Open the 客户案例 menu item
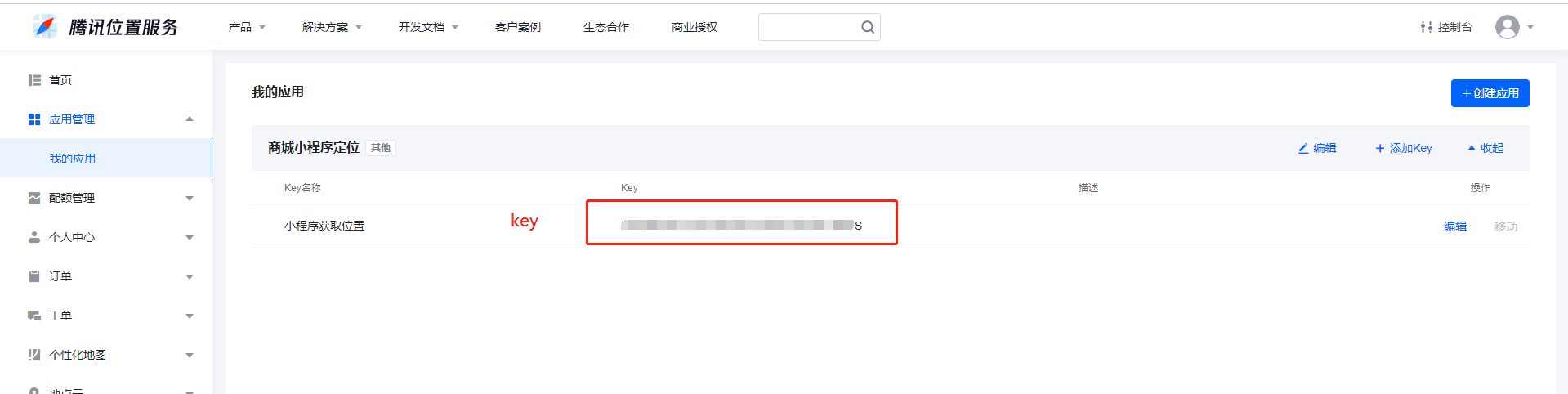Image resolution: width=1568 pixels, height=394 pixels. (x=518, y=27)
